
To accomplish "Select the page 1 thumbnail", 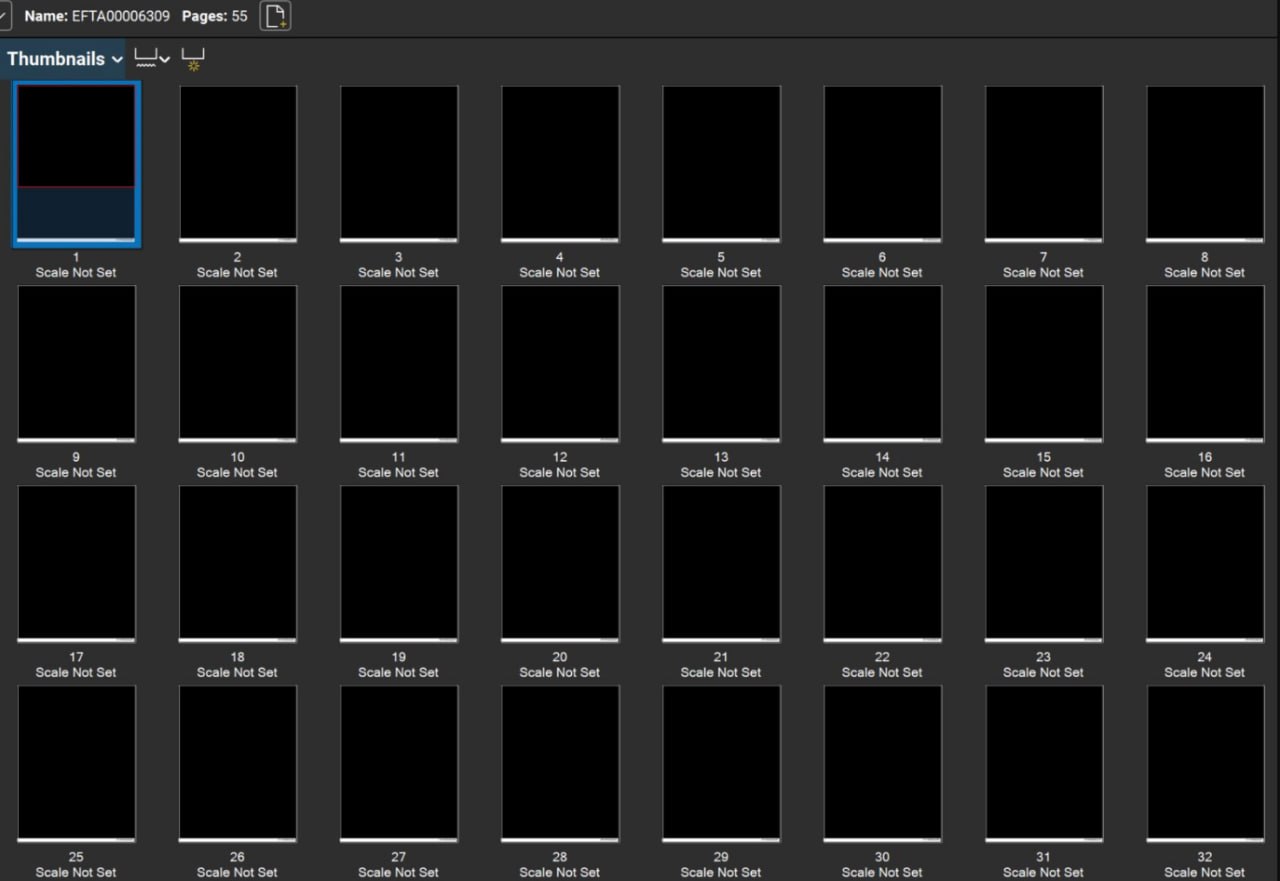I will pyautogui.click(x=77, y=163).
